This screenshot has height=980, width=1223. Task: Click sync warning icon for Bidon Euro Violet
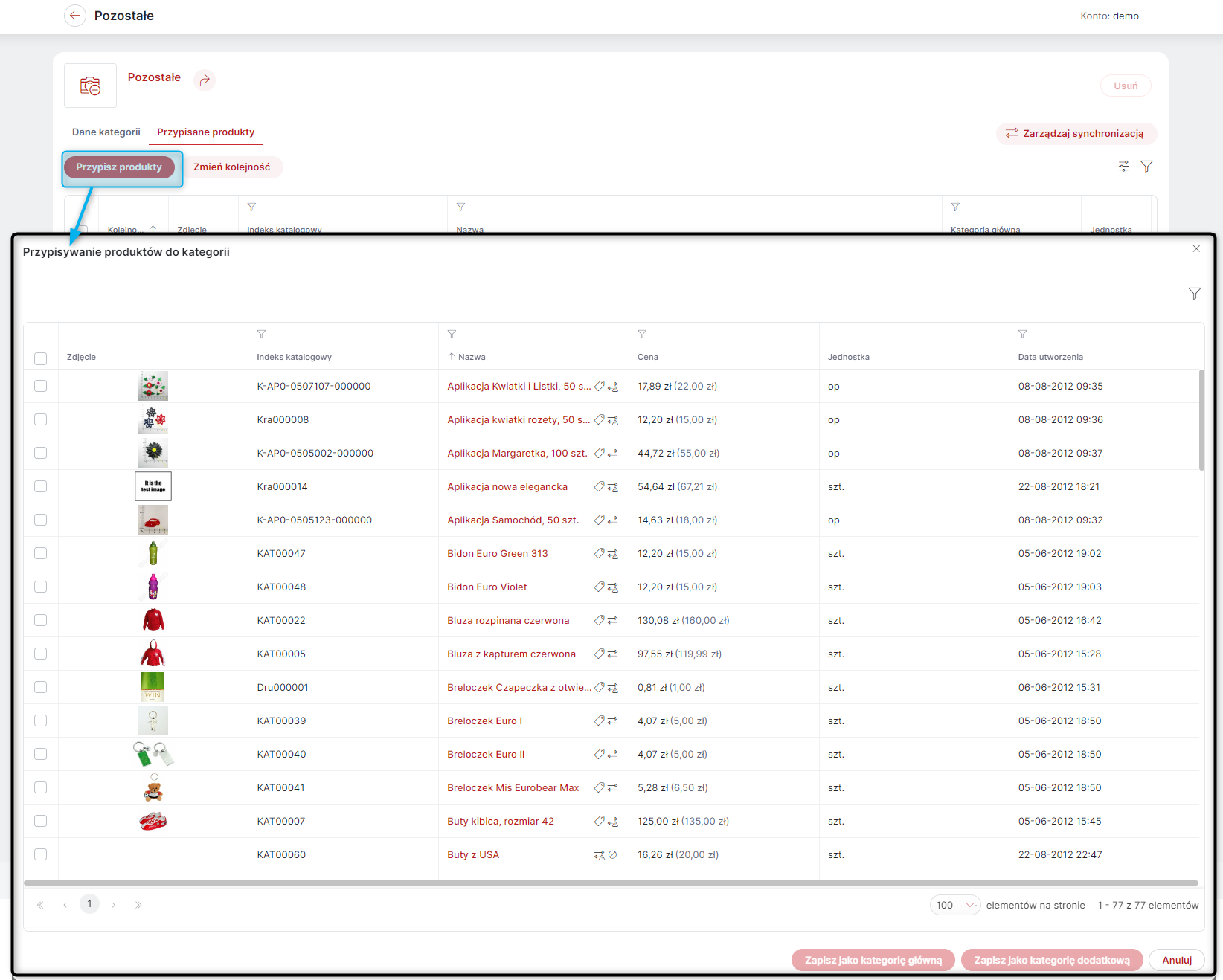pos(613,587)
